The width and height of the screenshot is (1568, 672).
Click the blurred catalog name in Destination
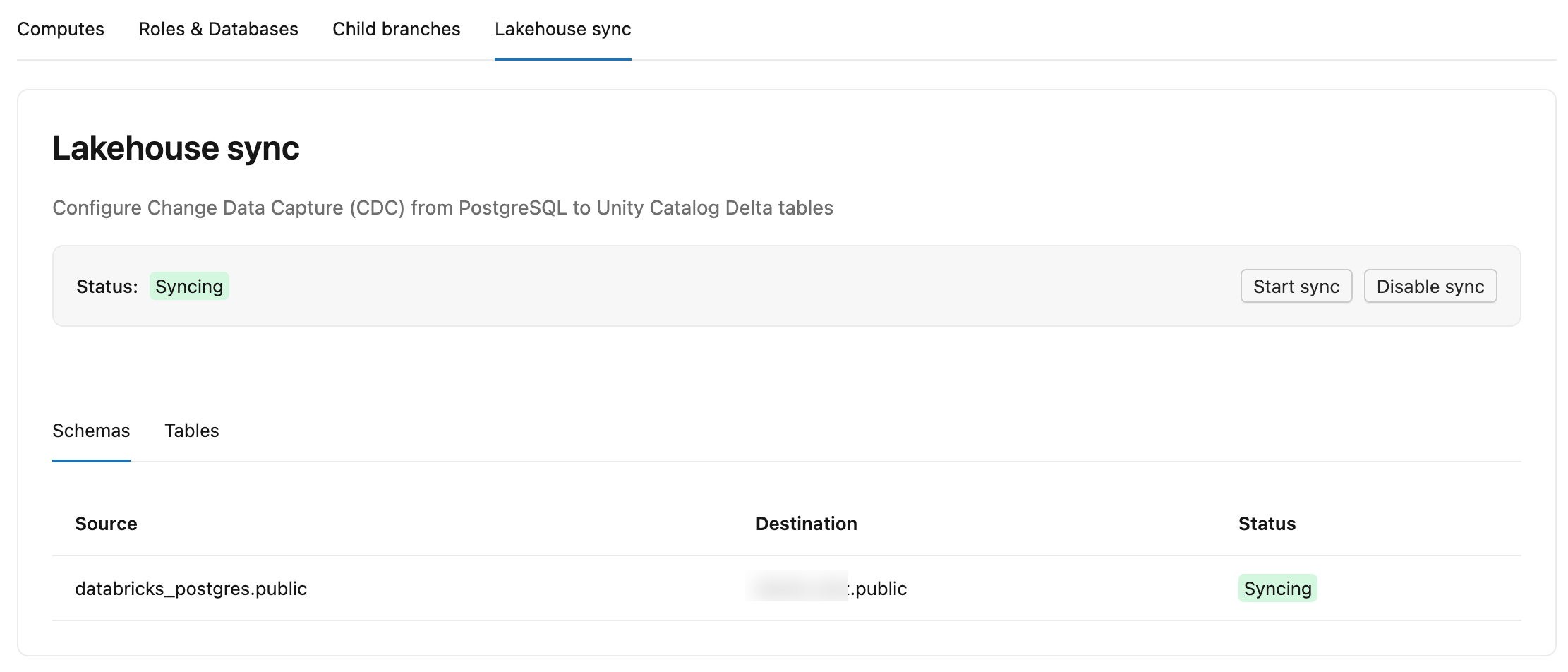[x=797, y=587]
